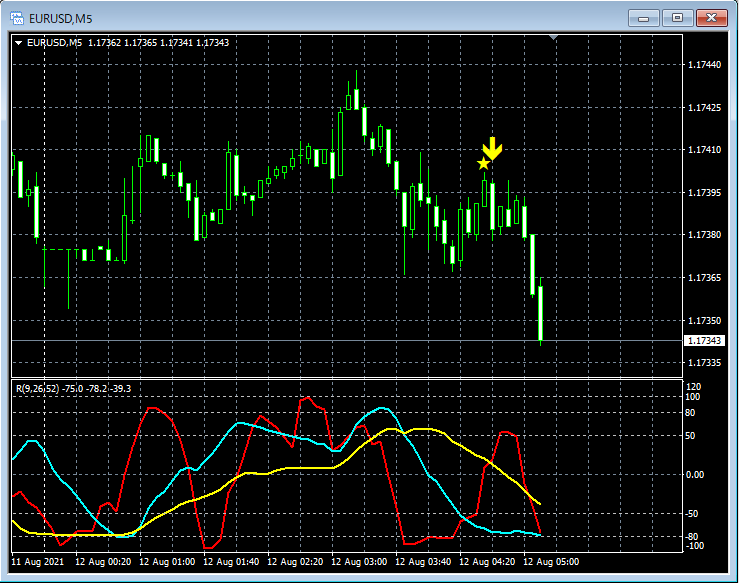The height and width of the screenshot is (583, 740).
Task: Click the 12 Aug 03:40 time label
Action: point(423,562)
